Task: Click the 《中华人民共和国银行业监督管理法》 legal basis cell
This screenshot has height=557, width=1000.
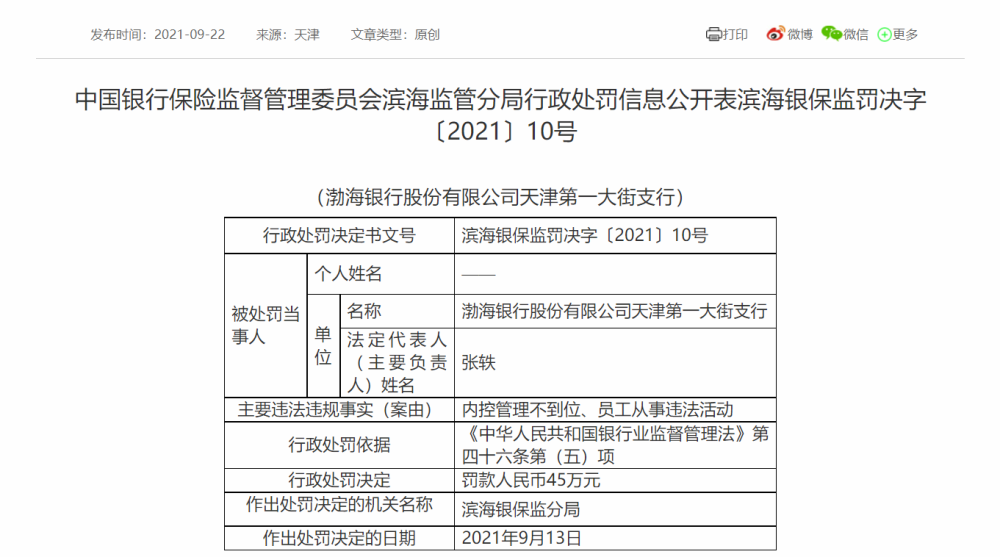Action: pyautogui.click(x=615, y=445)
